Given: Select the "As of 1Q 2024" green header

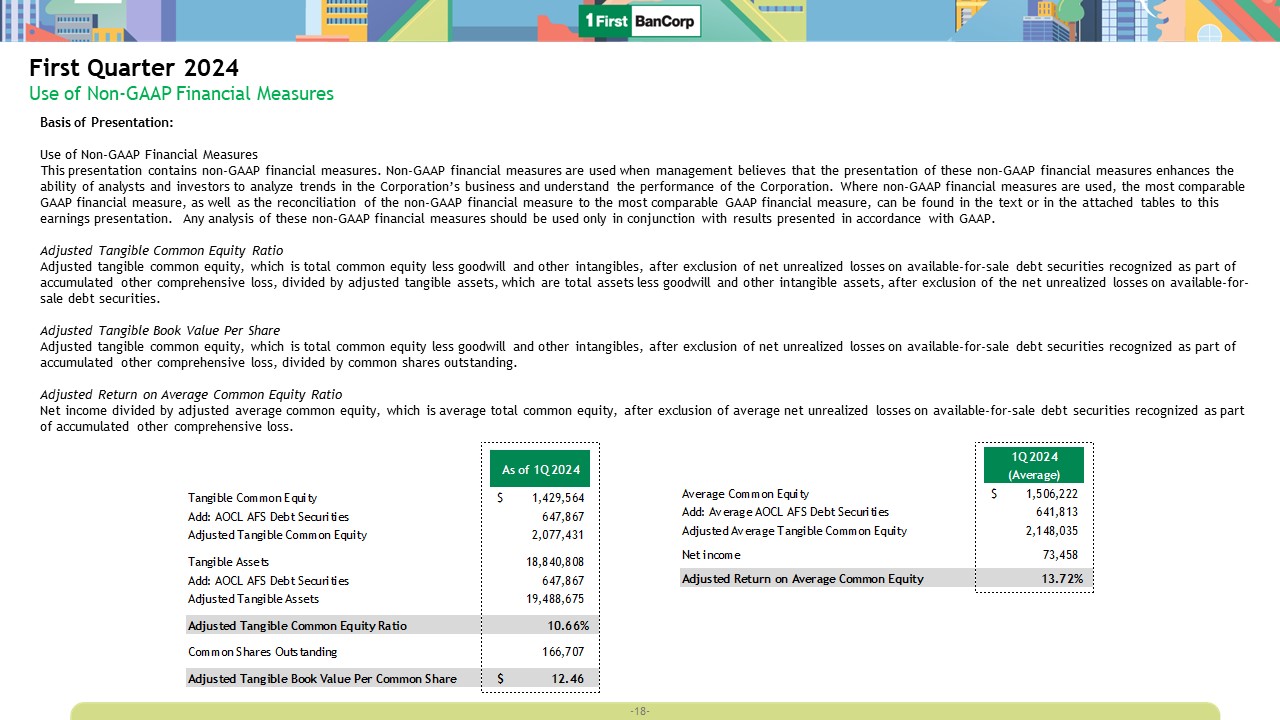Looking at the screenshot, I should pos(540,469).
